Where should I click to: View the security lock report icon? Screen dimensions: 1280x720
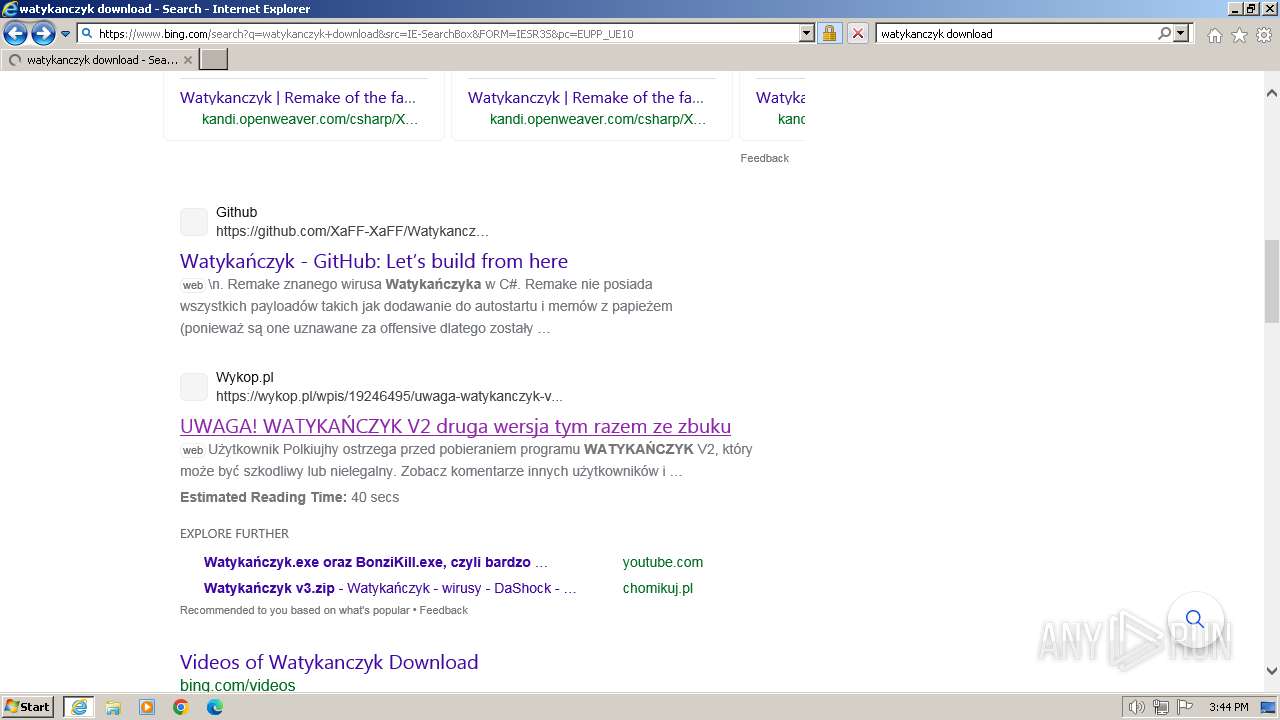click(x=829, y=33)
